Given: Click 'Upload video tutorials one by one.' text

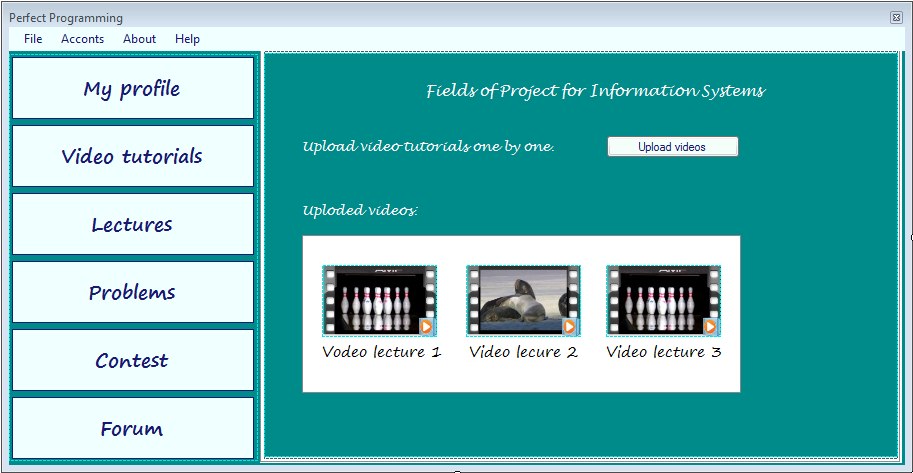Looking at the screenshot, I should click(429, 147).
